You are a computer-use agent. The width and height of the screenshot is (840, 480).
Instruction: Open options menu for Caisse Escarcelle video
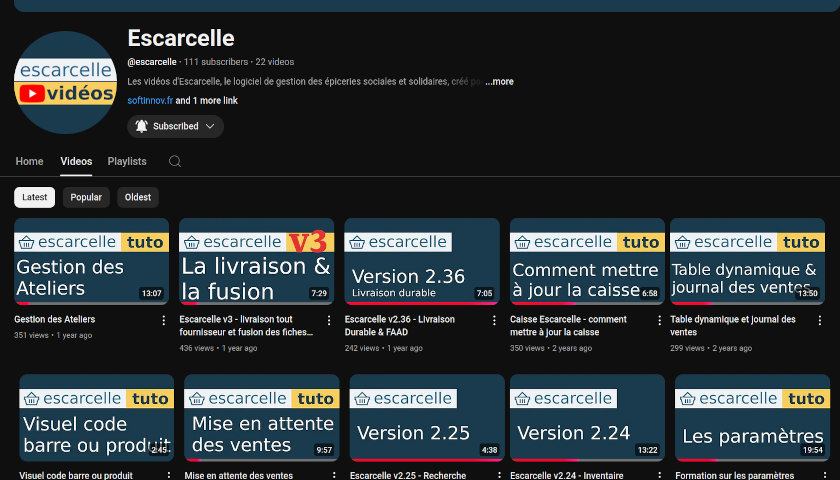(659, 320)
